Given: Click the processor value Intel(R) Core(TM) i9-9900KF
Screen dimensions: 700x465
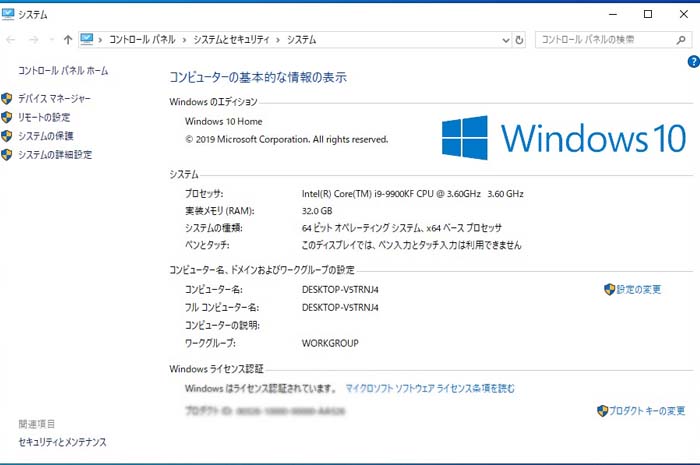Looking at the screenshot, I should click(412, 194).
